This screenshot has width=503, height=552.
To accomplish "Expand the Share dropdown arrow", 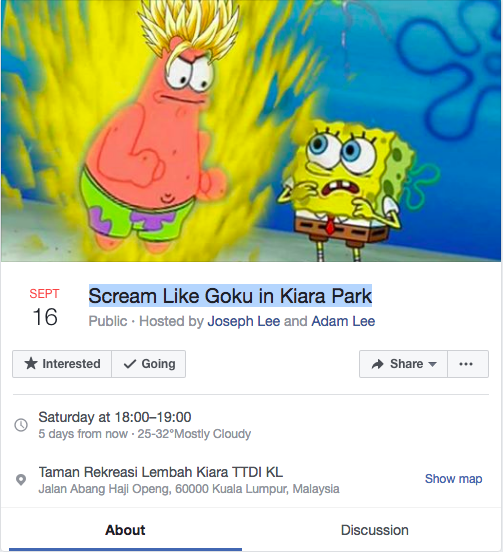I will (432, 364).
